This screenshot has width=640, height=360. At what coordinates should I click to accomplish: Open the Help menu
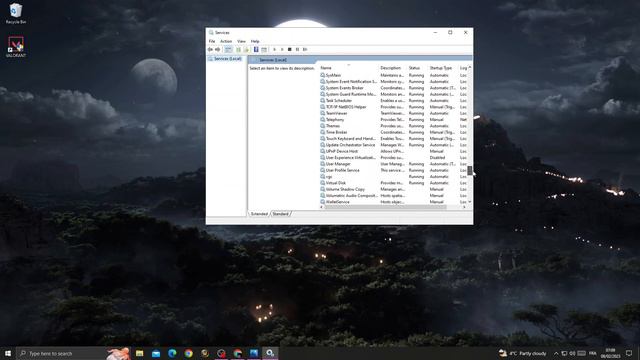[255, 41]
